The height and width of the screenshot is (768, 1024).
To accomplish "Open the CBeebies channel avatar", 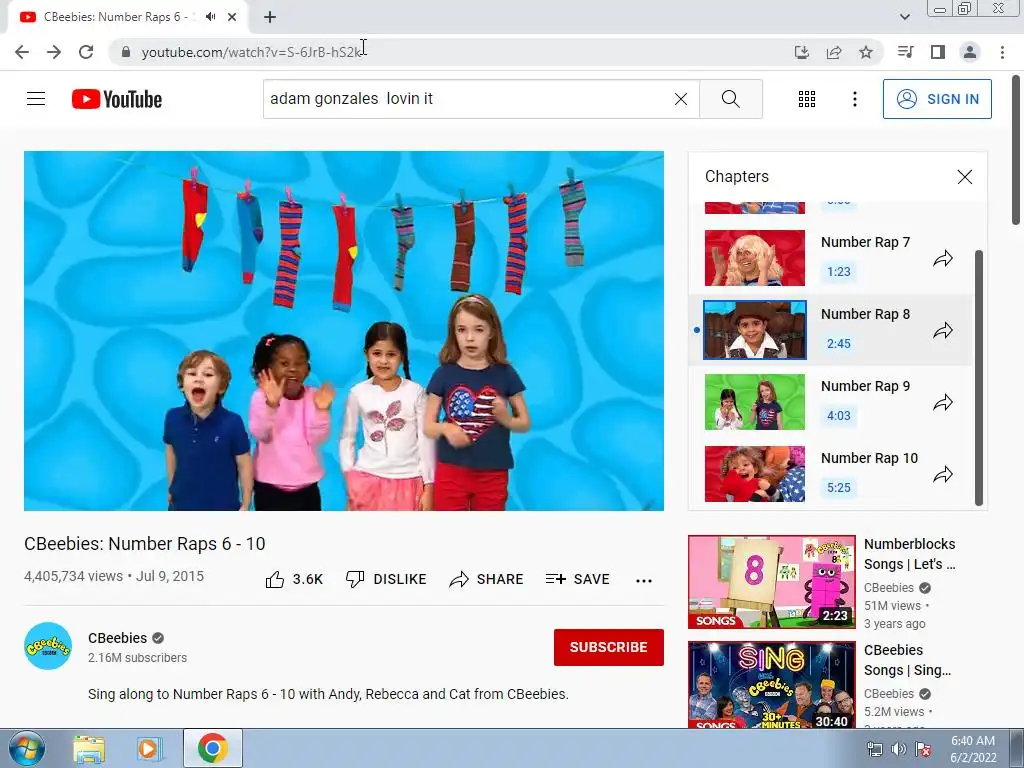I will tap(48, 646).
